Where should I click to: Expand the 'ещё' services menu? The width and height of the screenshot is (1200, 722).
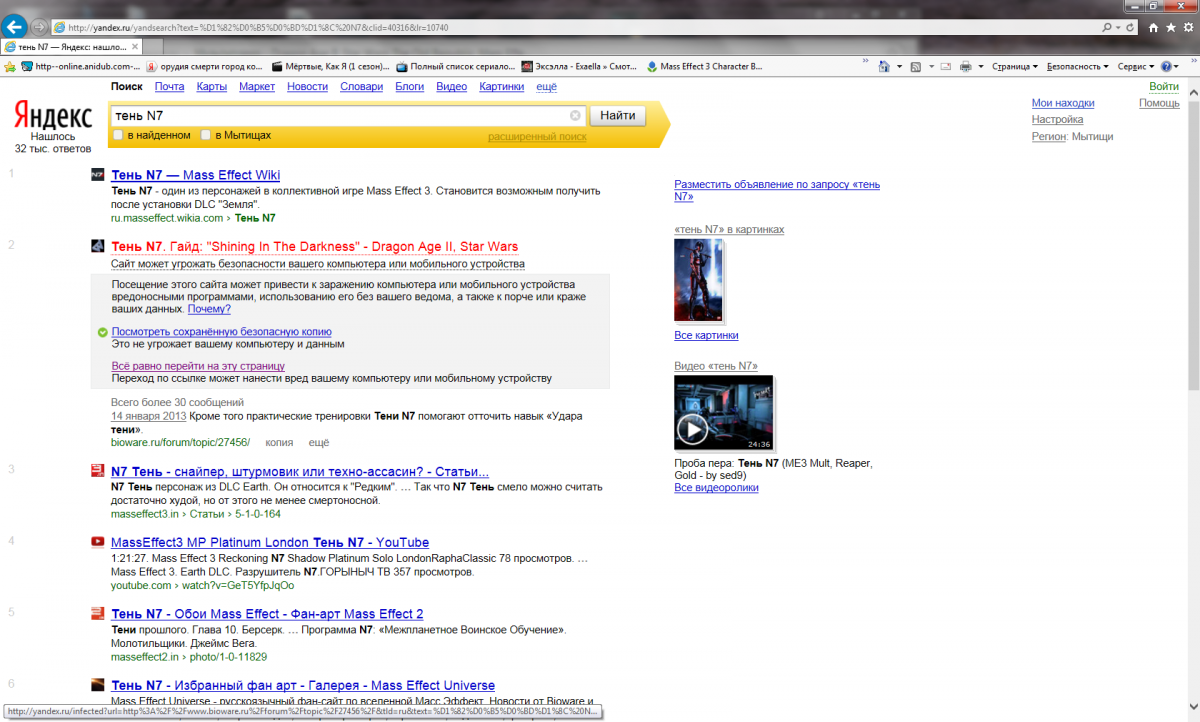click(546, 87)
